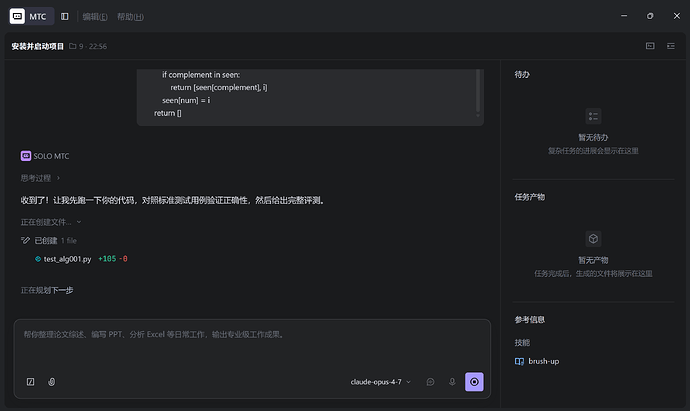
Task: Open the claude-opus-4-7 model dropdown
Action: click(x=381, y=382)
